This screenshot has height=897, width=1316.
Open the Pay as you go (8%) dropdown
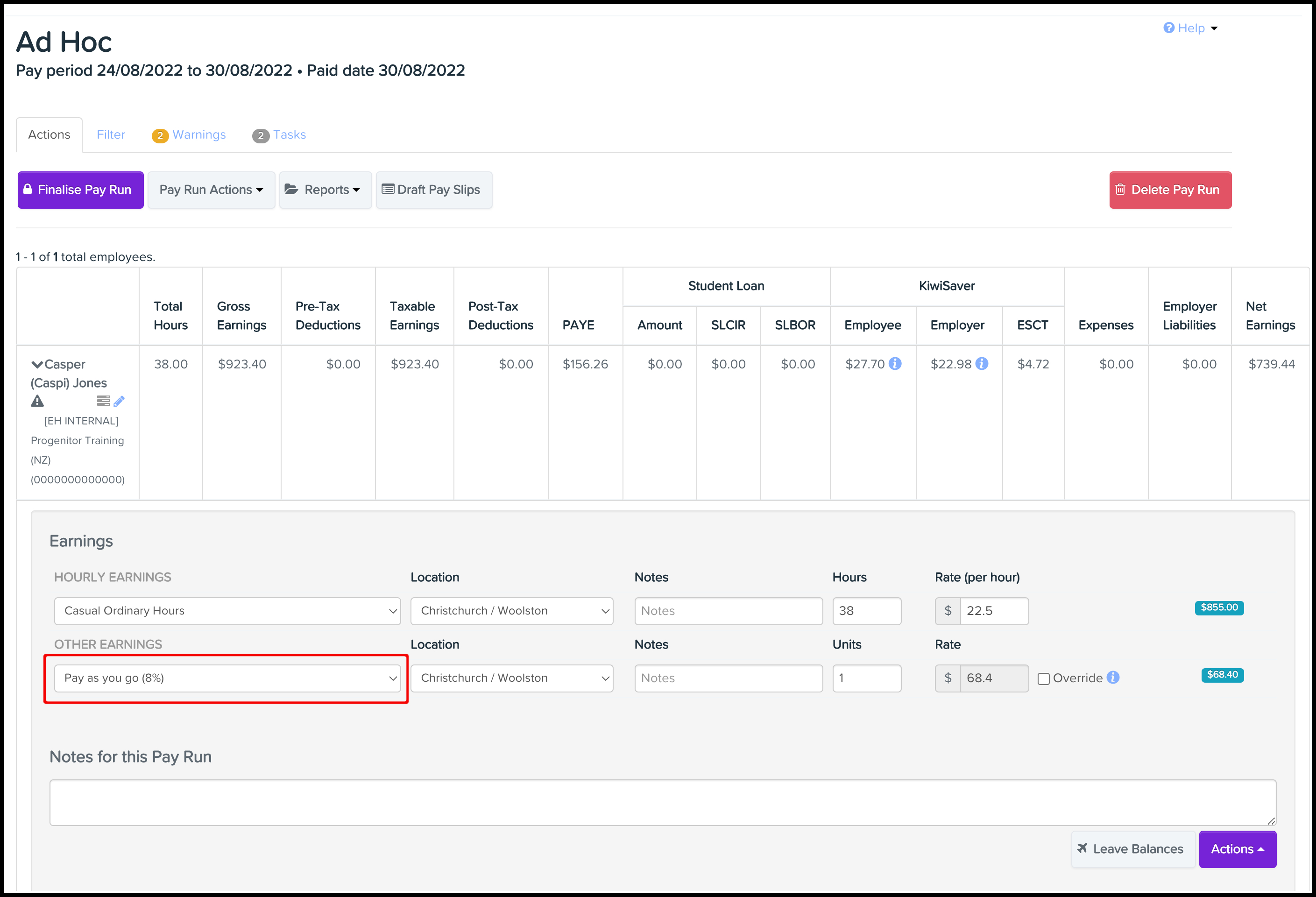227,678
